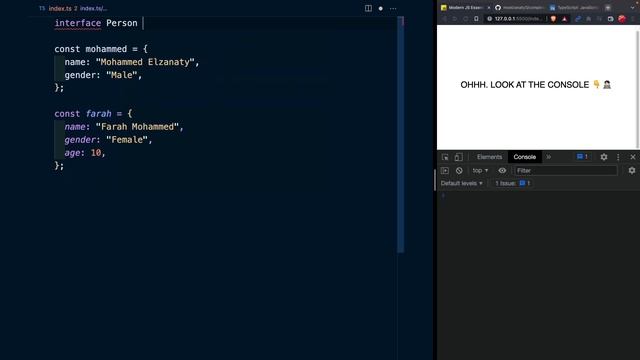Click the farah variable name
The image size is (640, 360).
(x=98, y=114)
